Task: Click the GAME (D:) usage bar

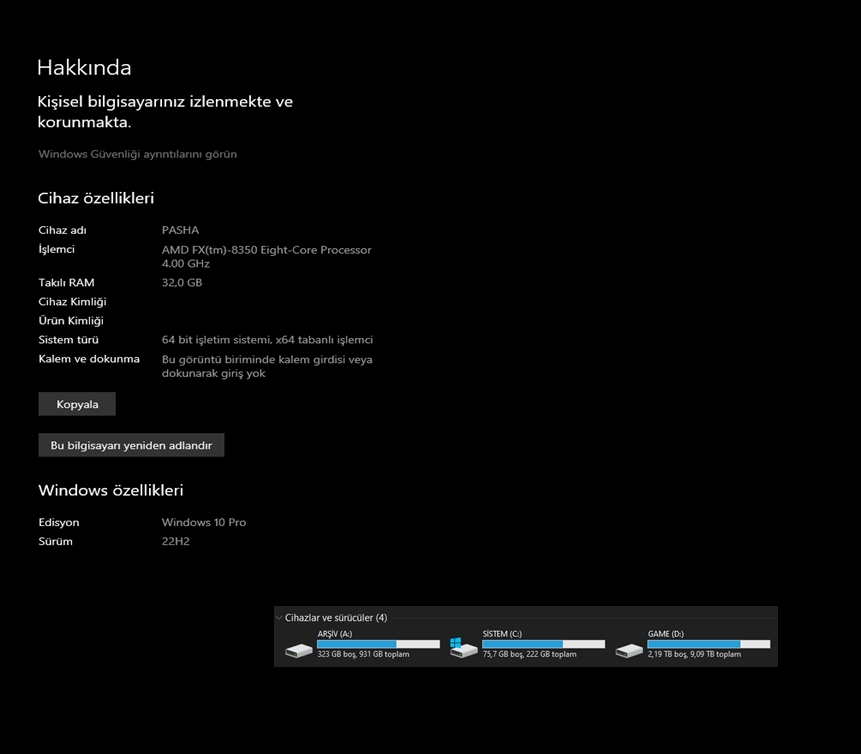Action: coord(709,644)
